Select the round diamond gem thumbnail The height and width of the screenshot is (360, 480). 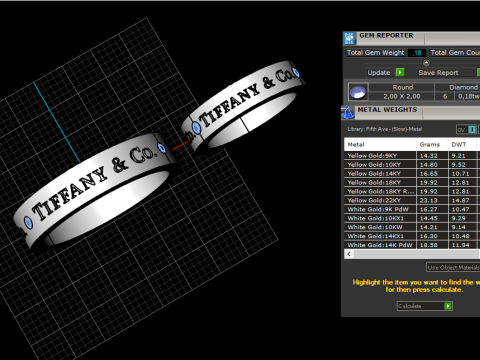coord(358,92)
